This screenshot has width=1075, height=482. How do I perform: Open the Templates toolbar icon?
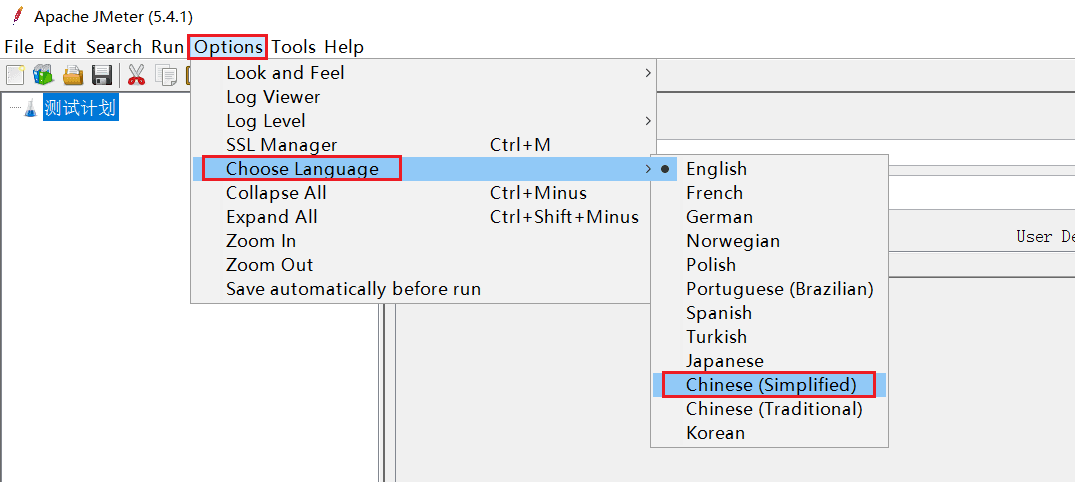click(x=43, y=75)
